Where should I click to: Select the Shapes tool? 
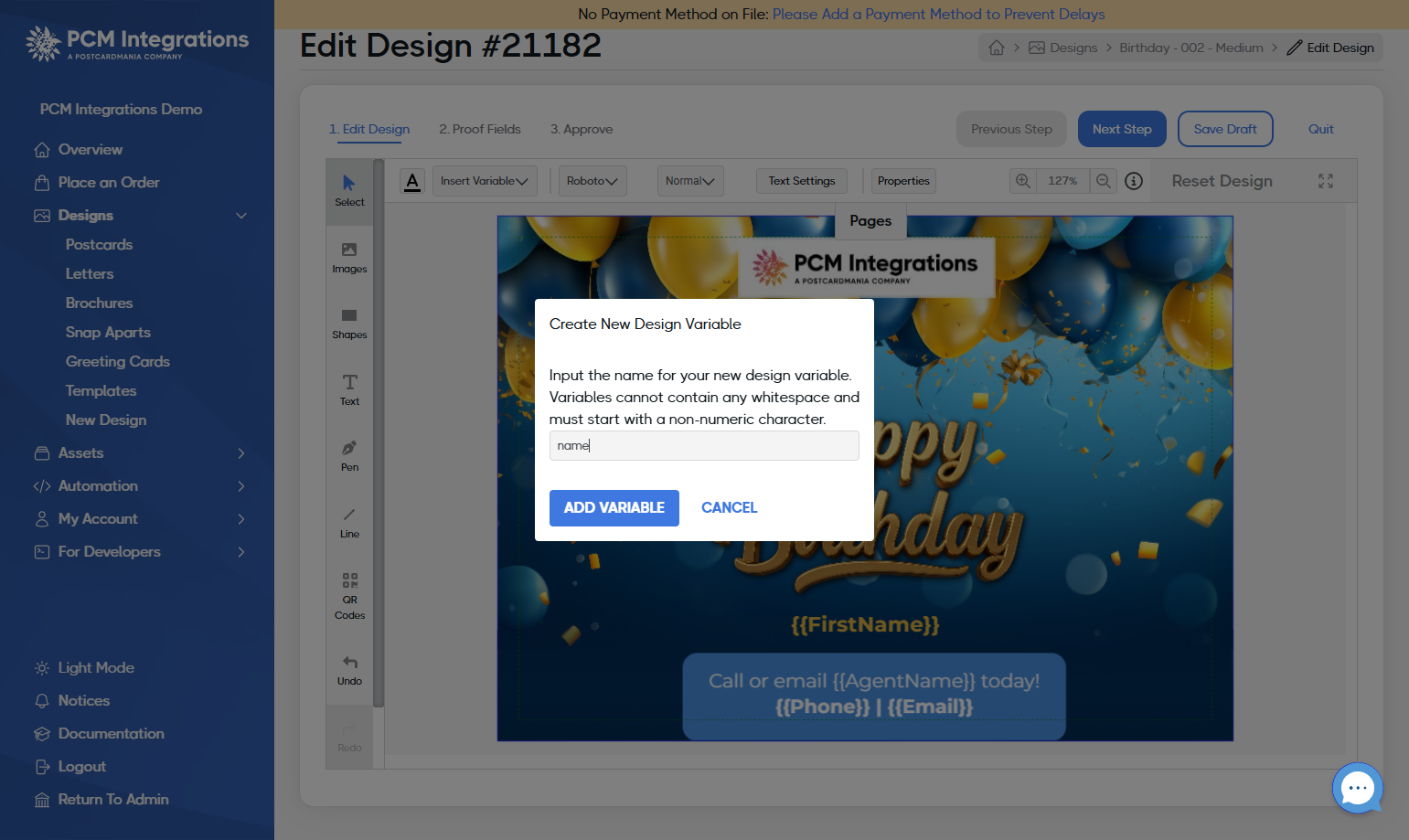click(x=349, y=324)
